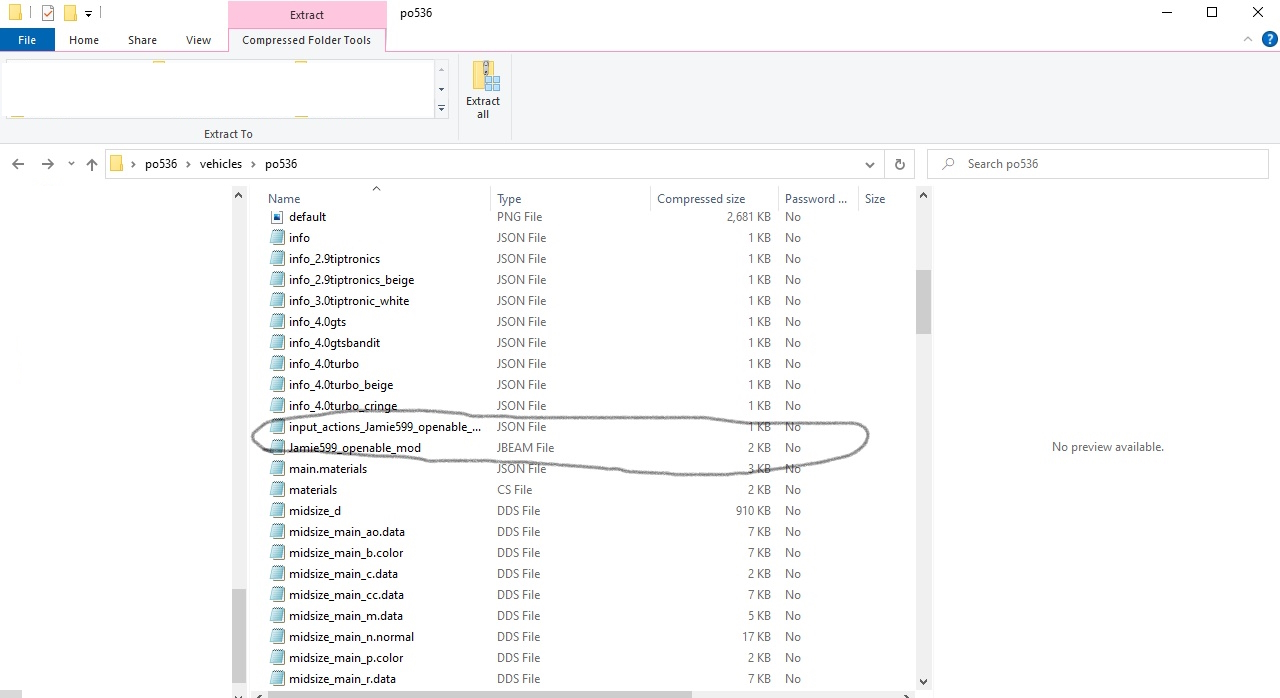Image resolution: width=1280 pixels, height=698 pixels.
Task: Click the CS File type cell
Action: click(514, 490)
